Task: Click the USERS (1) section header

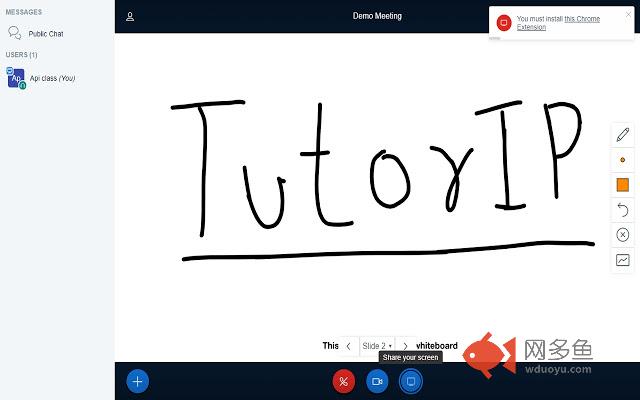Action: (x=21, y=55)
